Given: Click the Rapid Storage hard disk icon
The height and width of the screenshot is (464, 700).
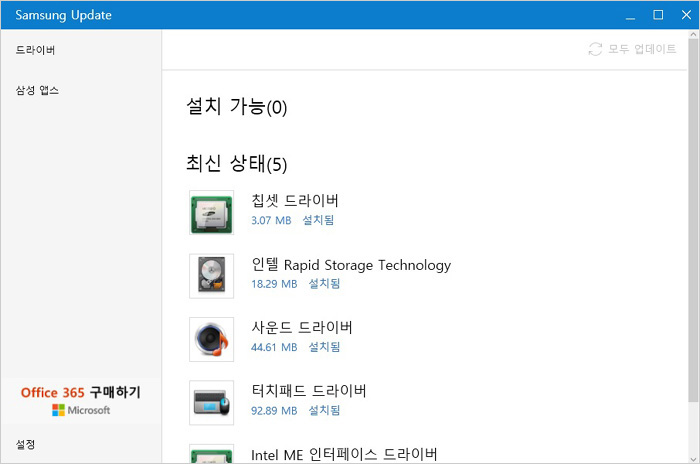Looking at the screenshot, I should tap(211, 276).
